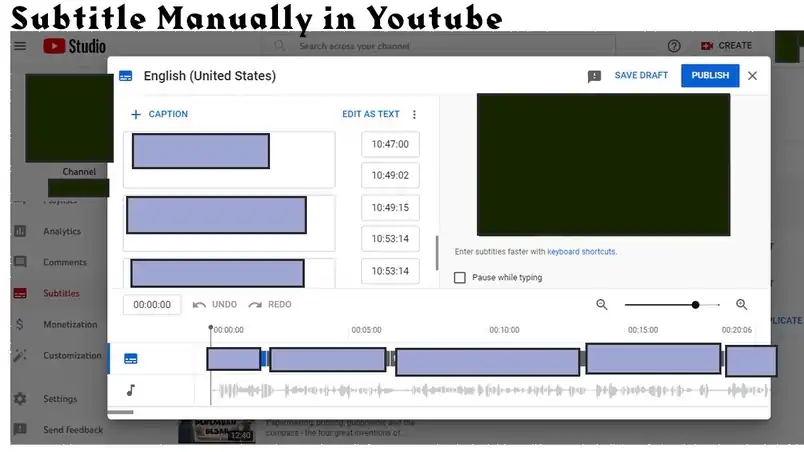Add a new caption with plus CAPTION
Image resolution: width=804 pixels, height=452 pixels.
[x=159, y=114]
